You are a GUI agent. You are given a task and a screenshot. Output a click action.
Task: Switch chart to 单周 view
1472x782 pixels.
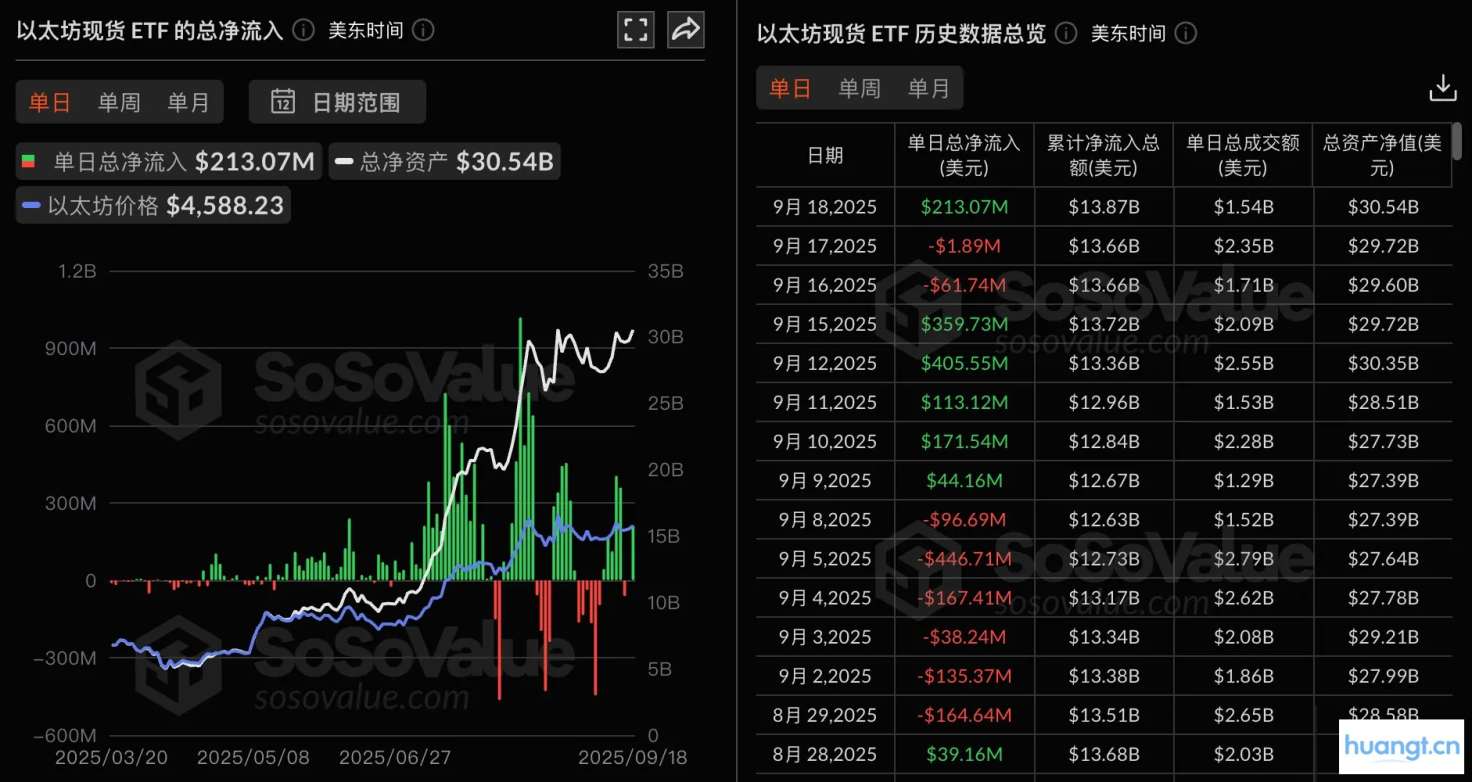click(x=119, y=102)
